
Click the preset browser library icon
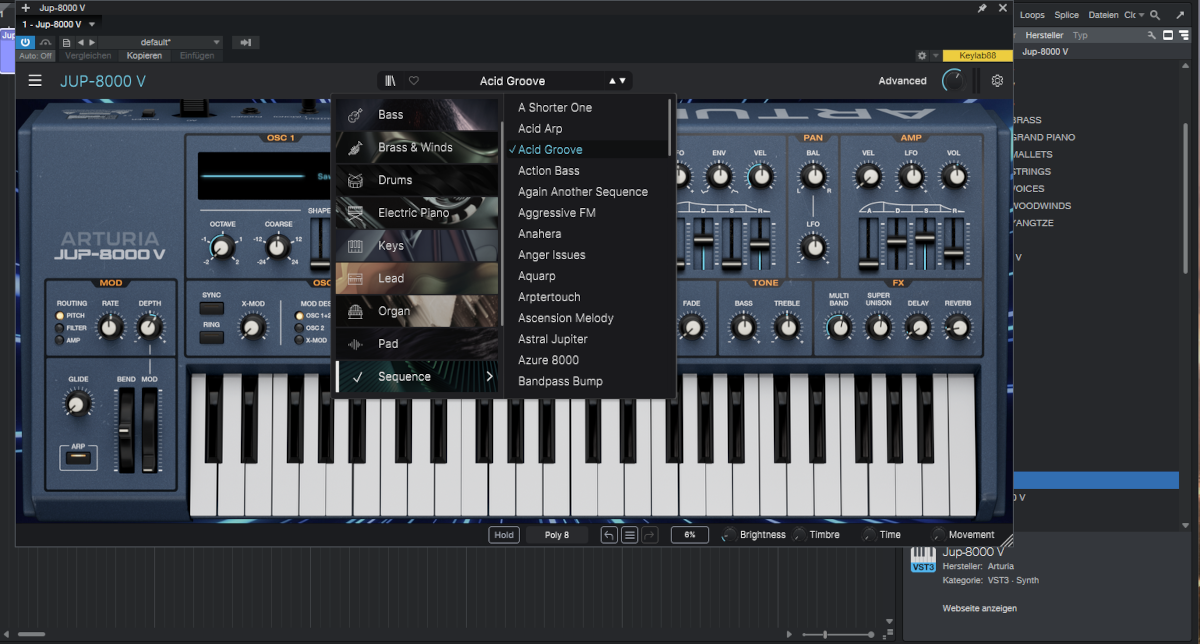(x=390, y=81)
